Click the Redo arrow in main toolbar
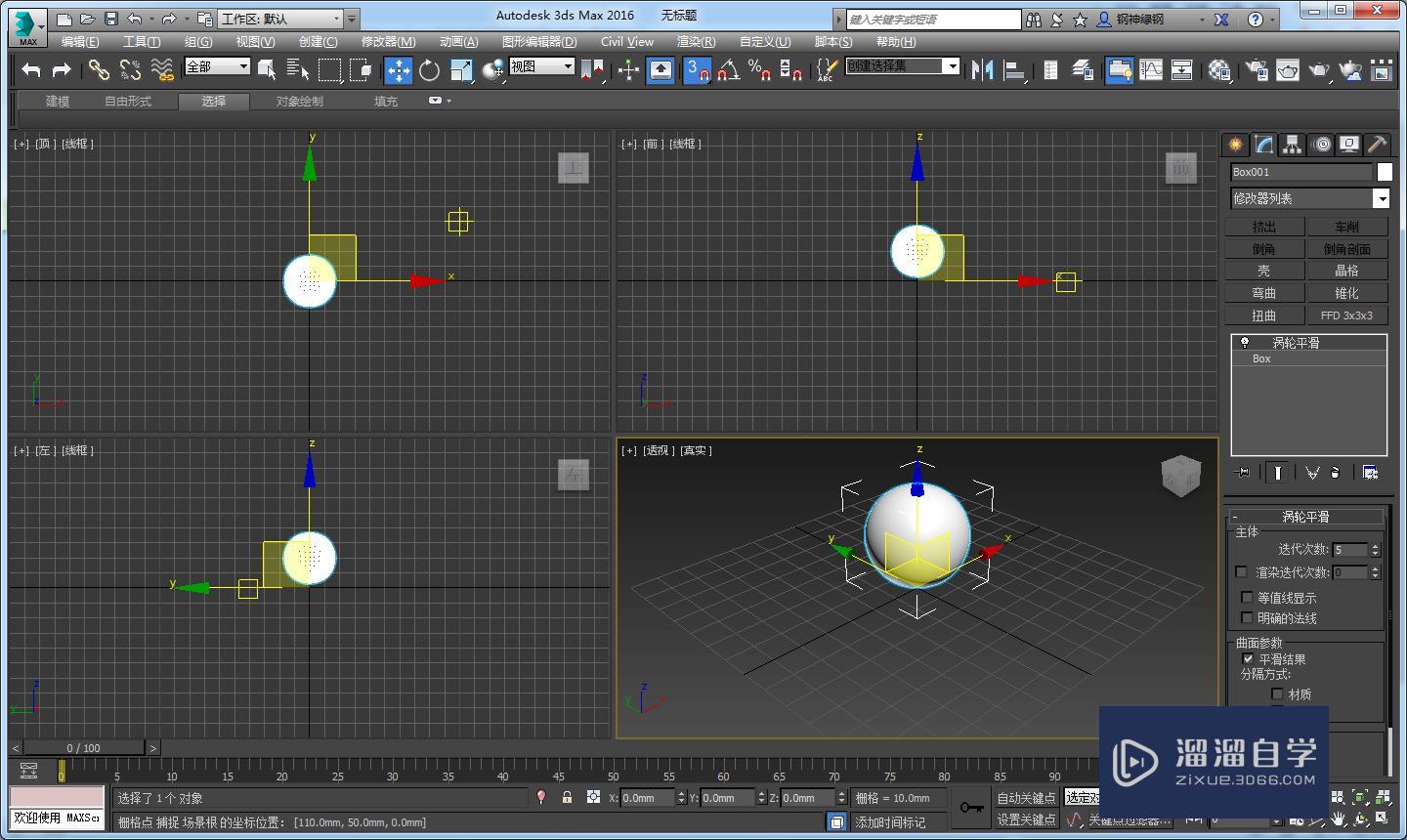This screenshot has height=840, width=1407. [x=62, y=69]
